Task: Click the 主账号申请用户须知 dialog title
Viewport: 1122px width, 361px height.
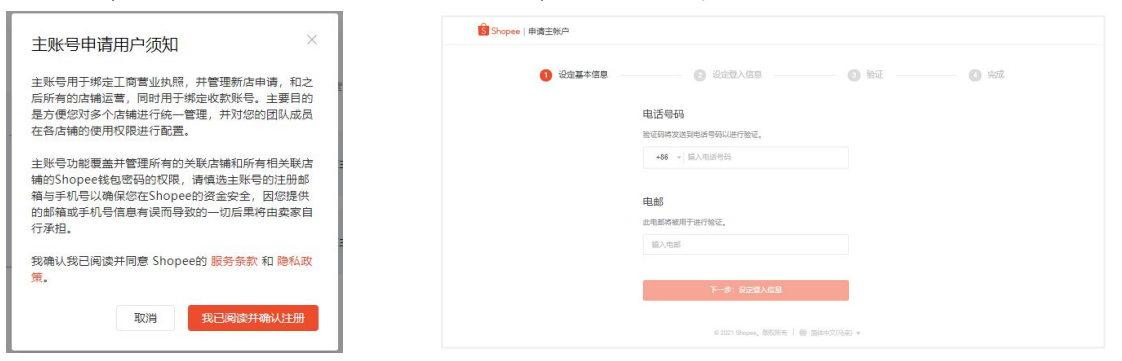Action: (105, 45)
